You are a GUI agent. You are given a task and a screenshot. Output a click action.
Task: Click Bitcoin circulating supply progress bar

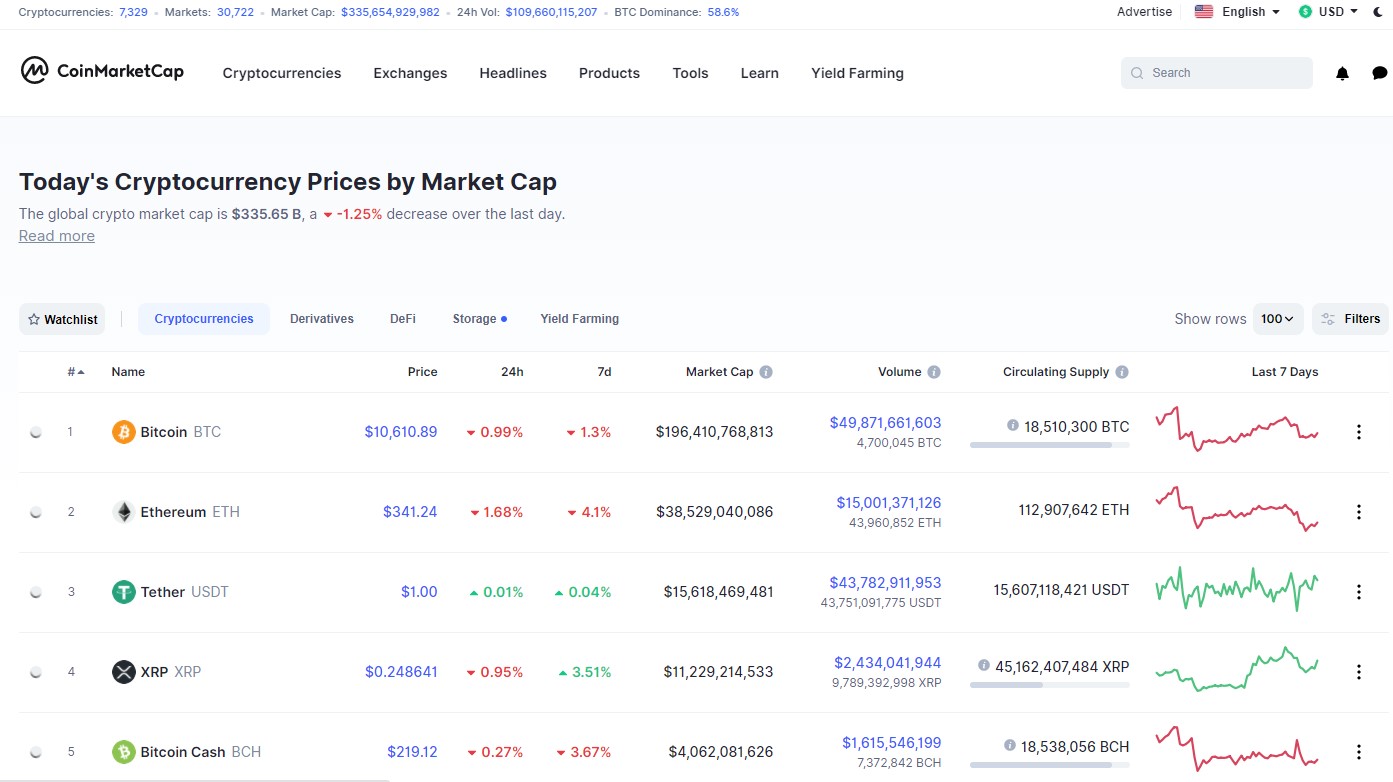tap(1050, 445)
